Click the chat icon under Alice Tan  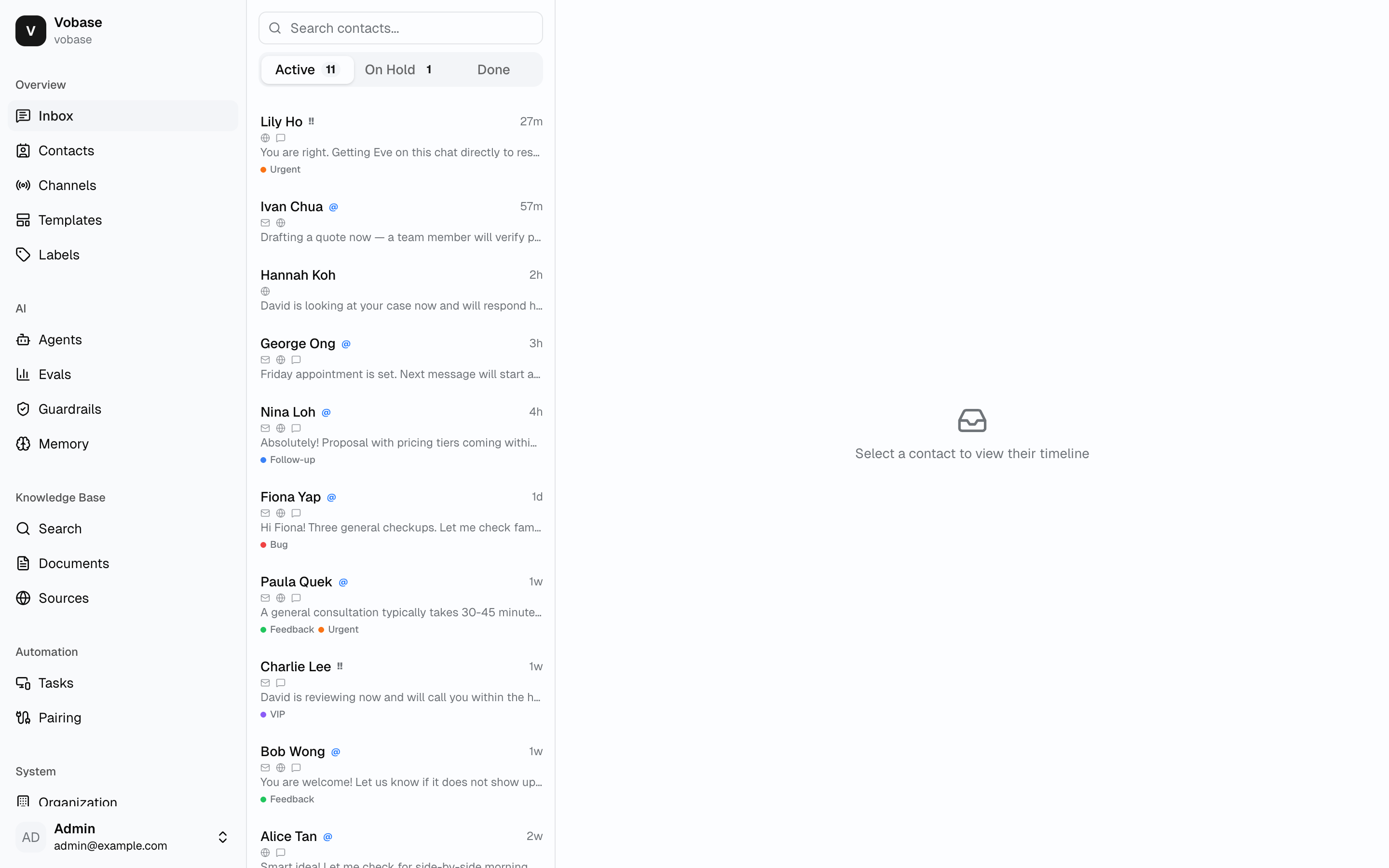pos(281,853)
